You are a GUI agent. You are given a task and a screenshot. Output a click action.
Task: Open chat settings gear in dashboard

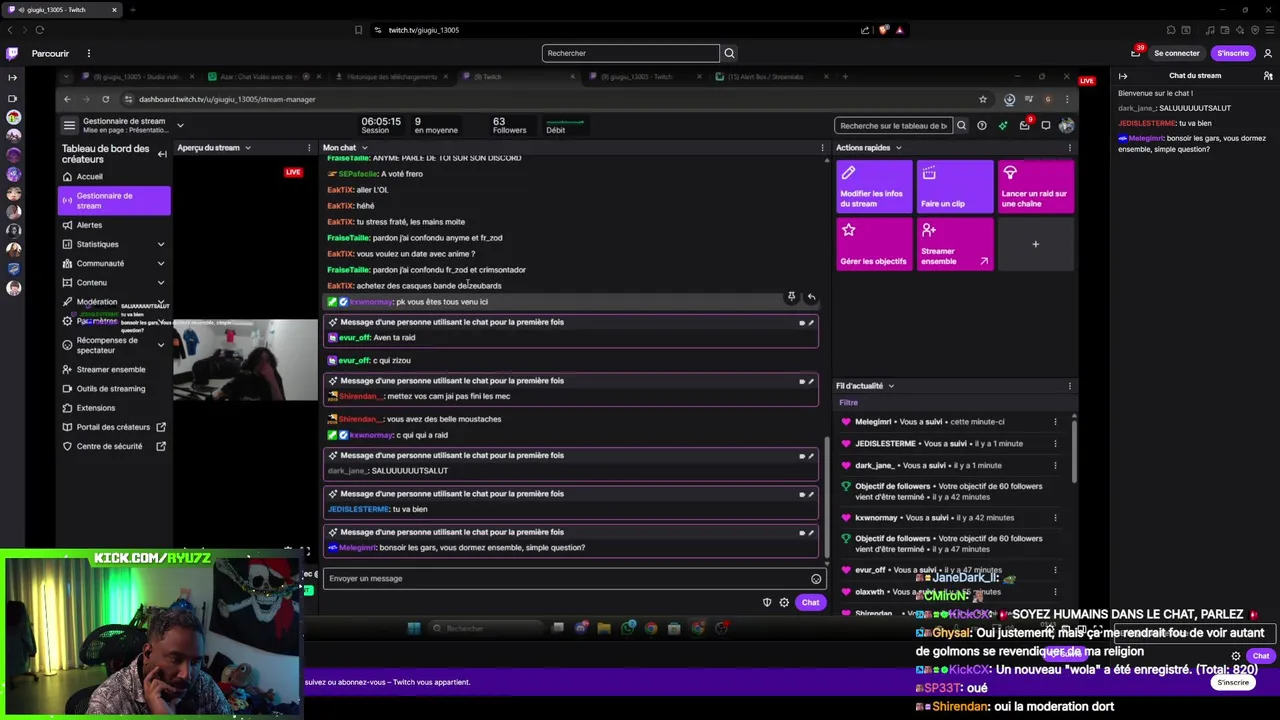coord(784,603)
